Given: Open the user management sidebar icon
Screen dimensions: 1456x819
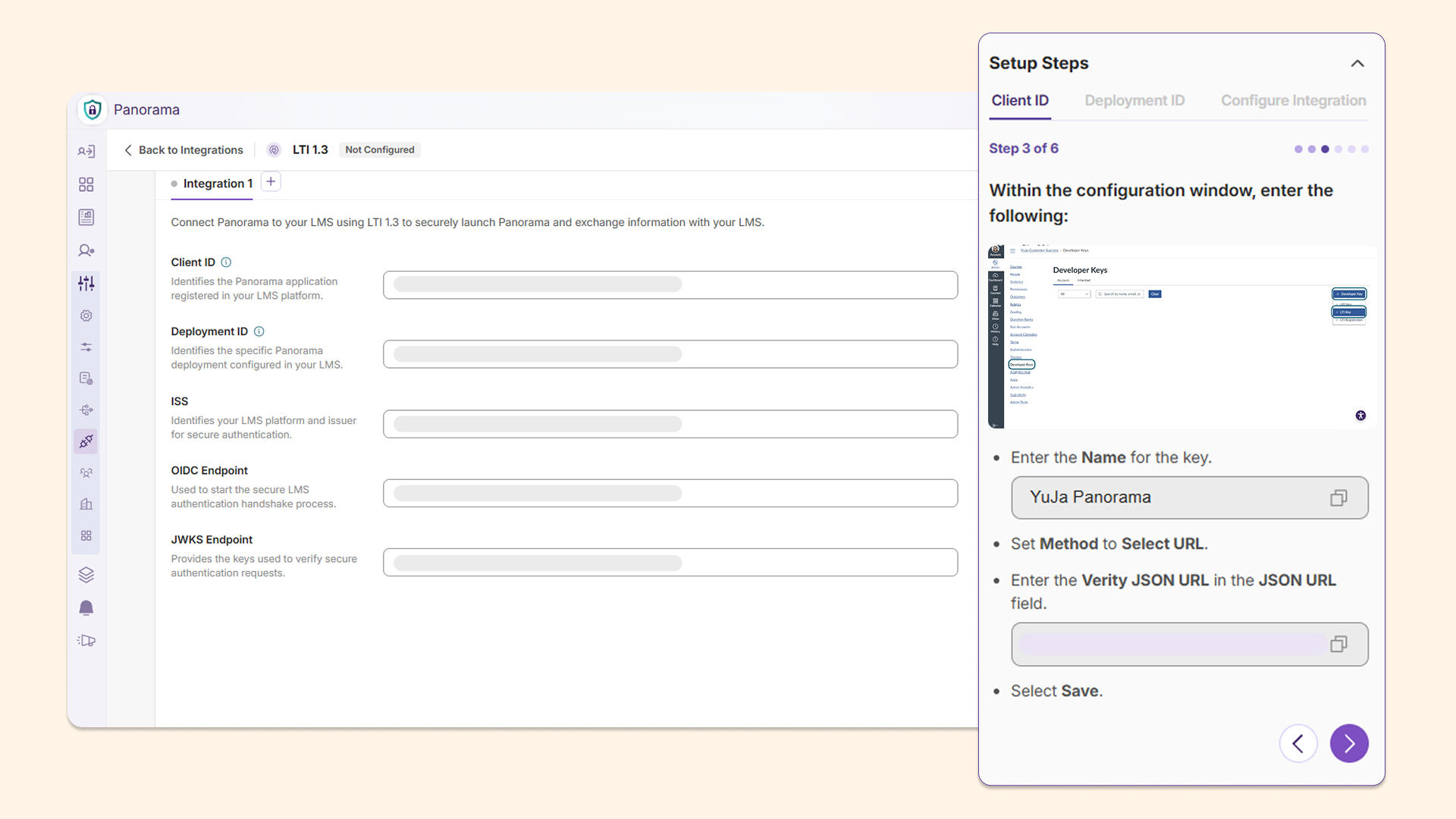Looking at the screenshot, I should (86, 250).
